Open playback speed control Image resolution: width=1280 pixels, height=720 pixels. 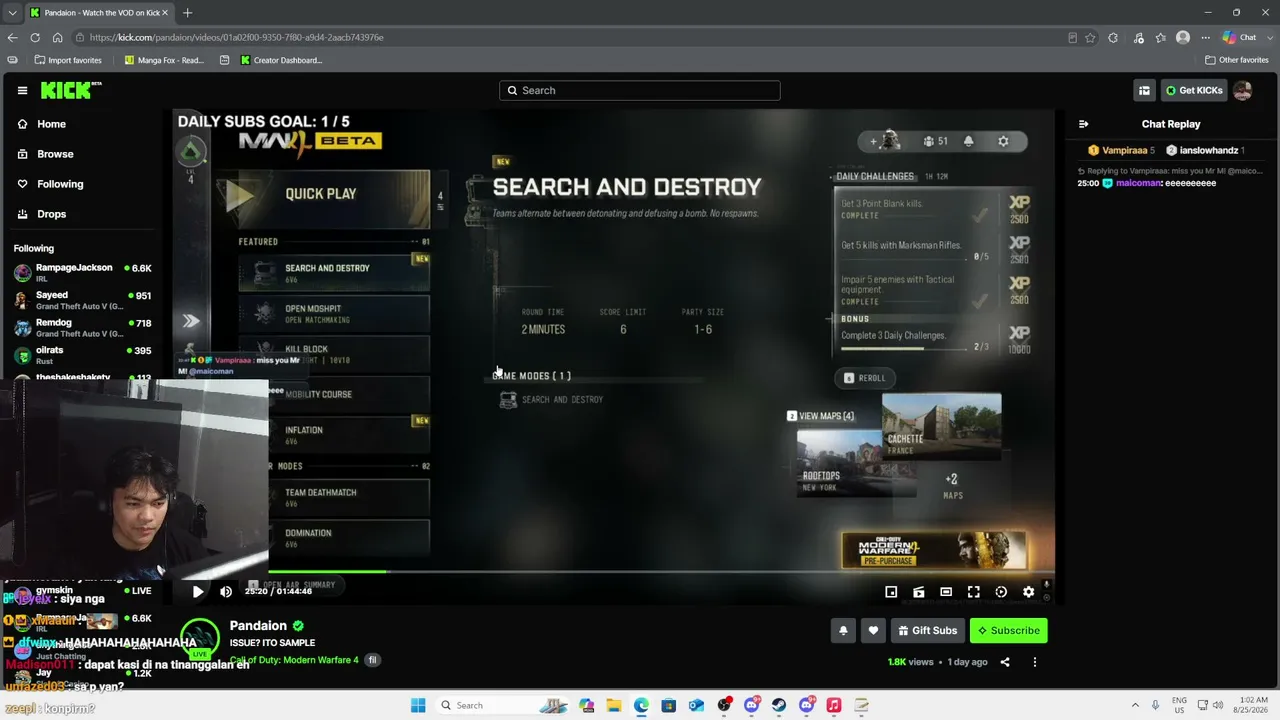click(1001, 592)
